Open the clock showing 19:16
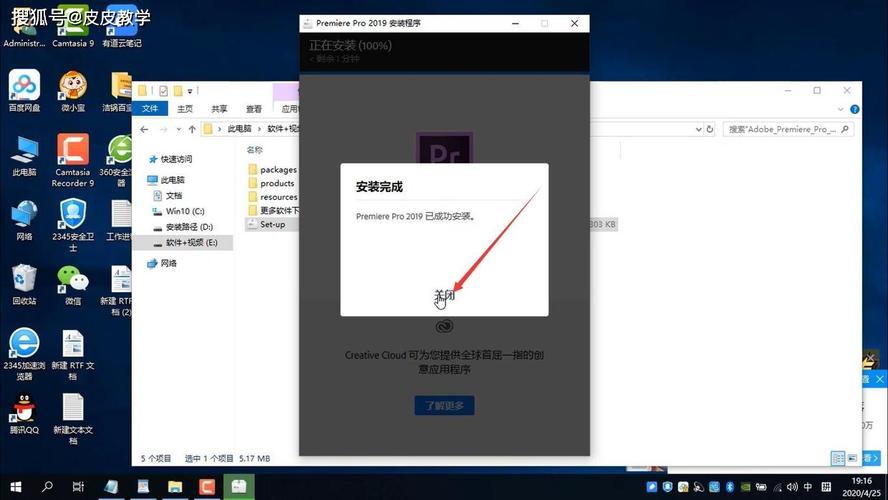 pyautogui.click(x=861, y=487)
